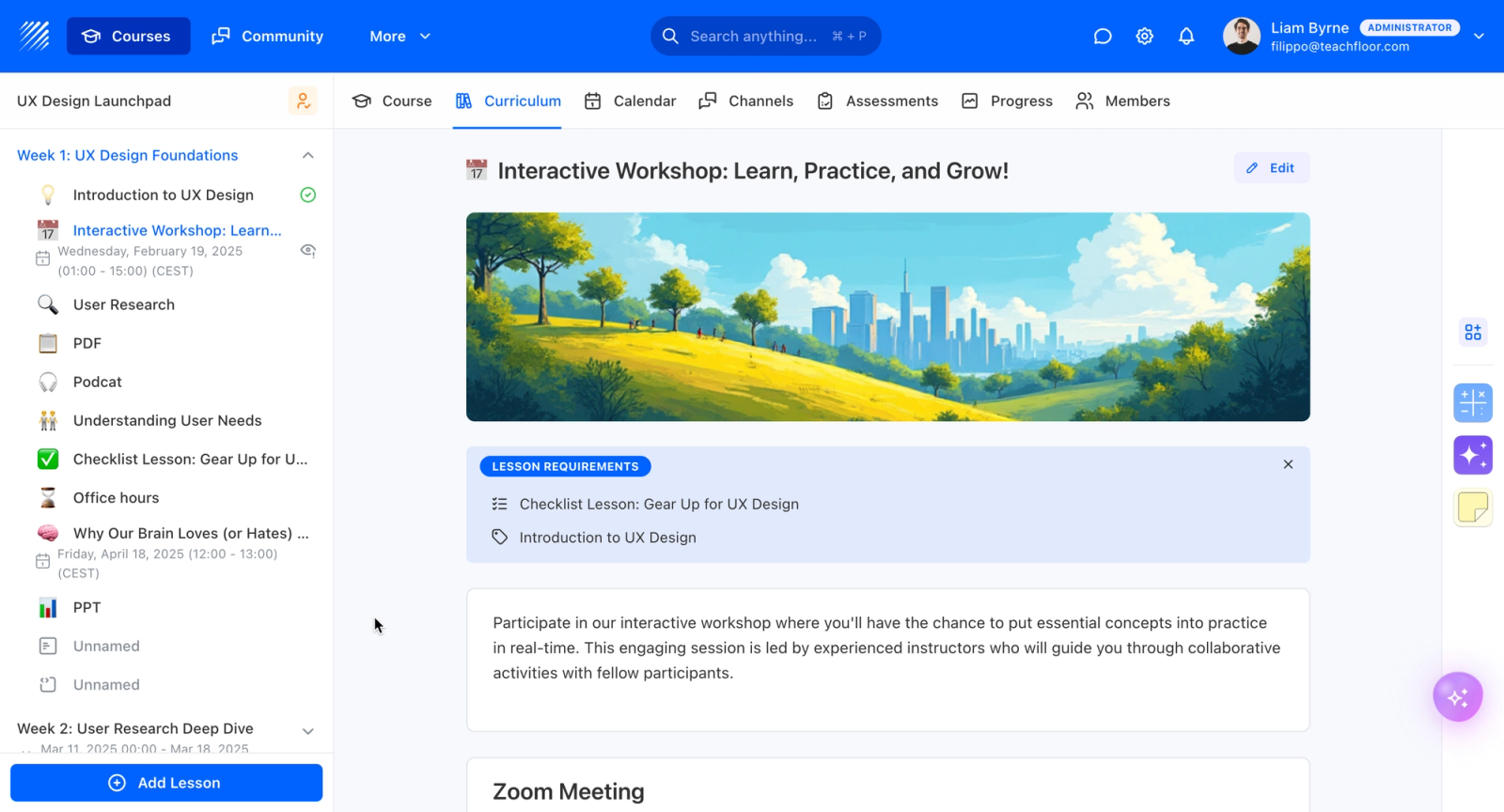Click the Edit button for the workshop
This screenshot has height=812, width=1504.
pos(1272,168)
